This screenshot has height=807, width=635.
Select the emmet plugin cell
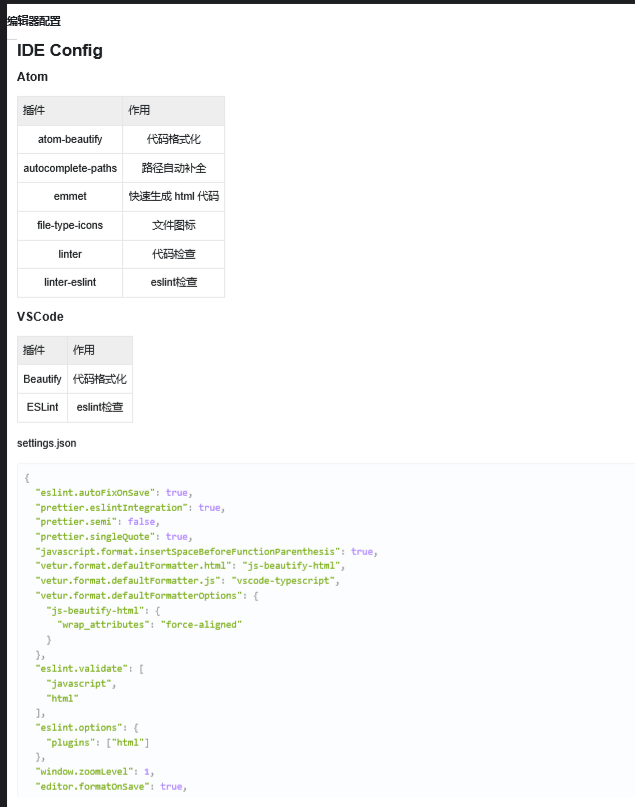pyautogui.click(x=70, y=197)
